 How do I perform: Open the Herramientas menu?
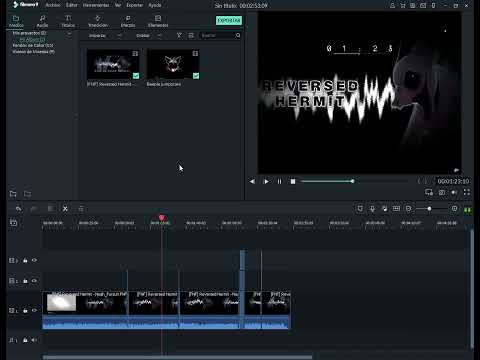[x=96, y=5]
